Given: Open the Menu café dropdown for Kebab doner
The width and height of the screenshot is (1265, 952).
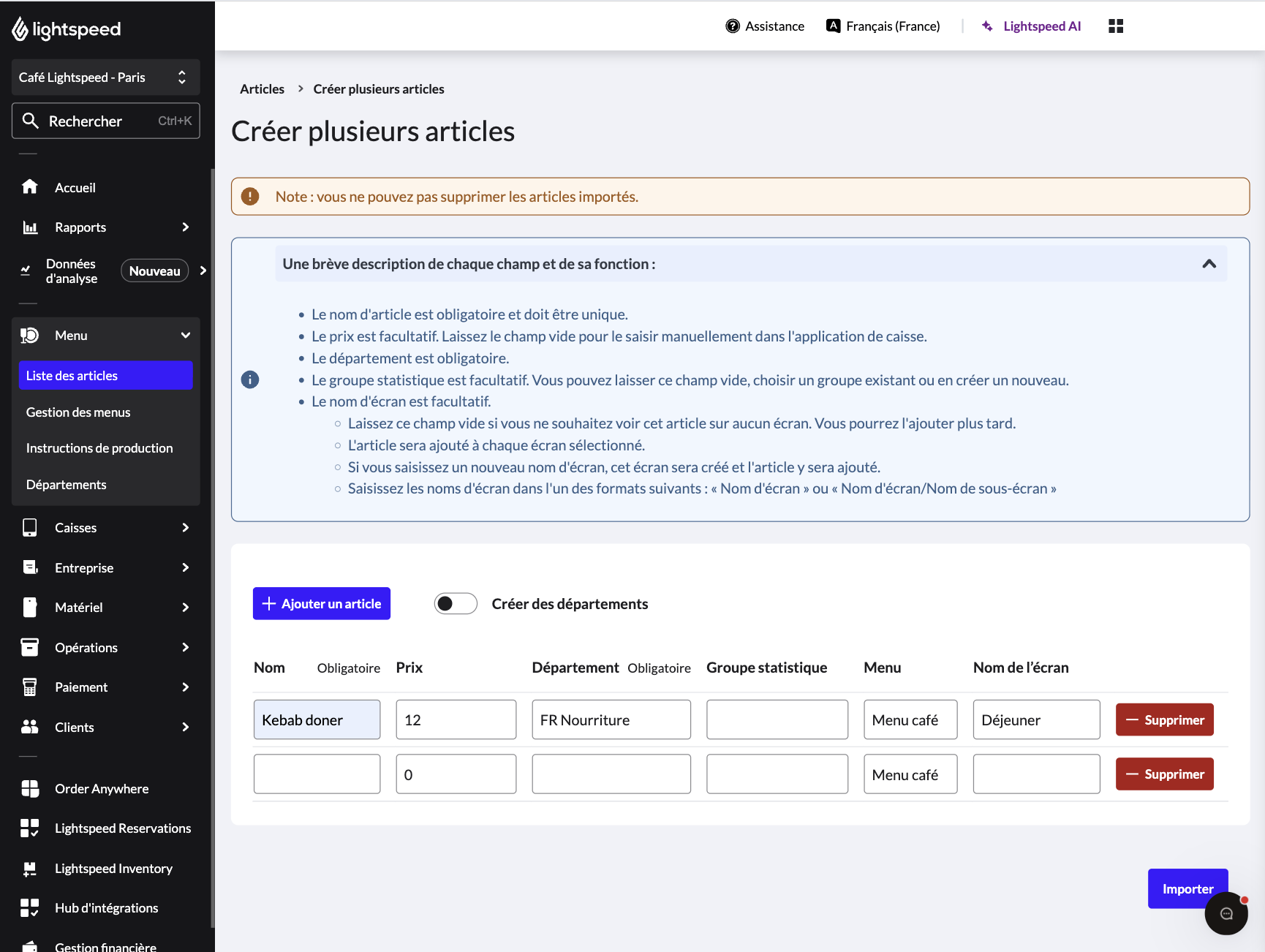Looking at the screenshot, I should pyautogui.click(x=910, y=719).
